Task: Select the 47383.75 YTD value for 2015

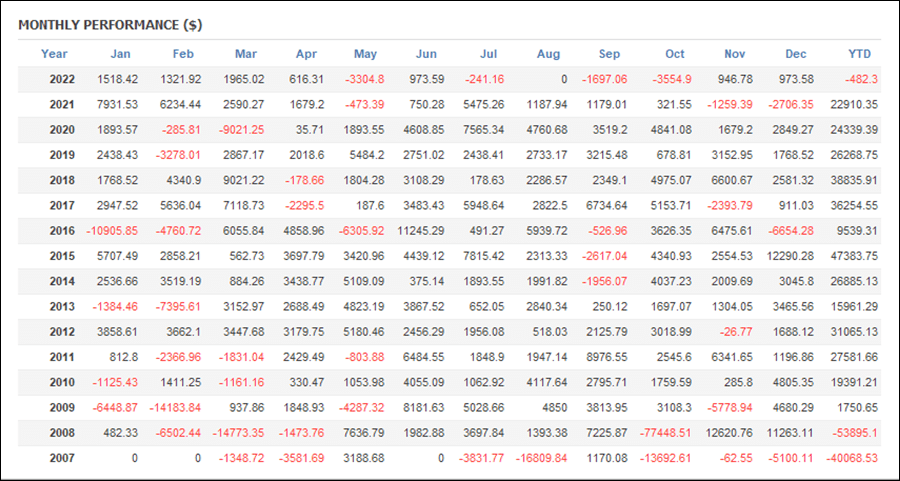Action: [x=854, y=256]
